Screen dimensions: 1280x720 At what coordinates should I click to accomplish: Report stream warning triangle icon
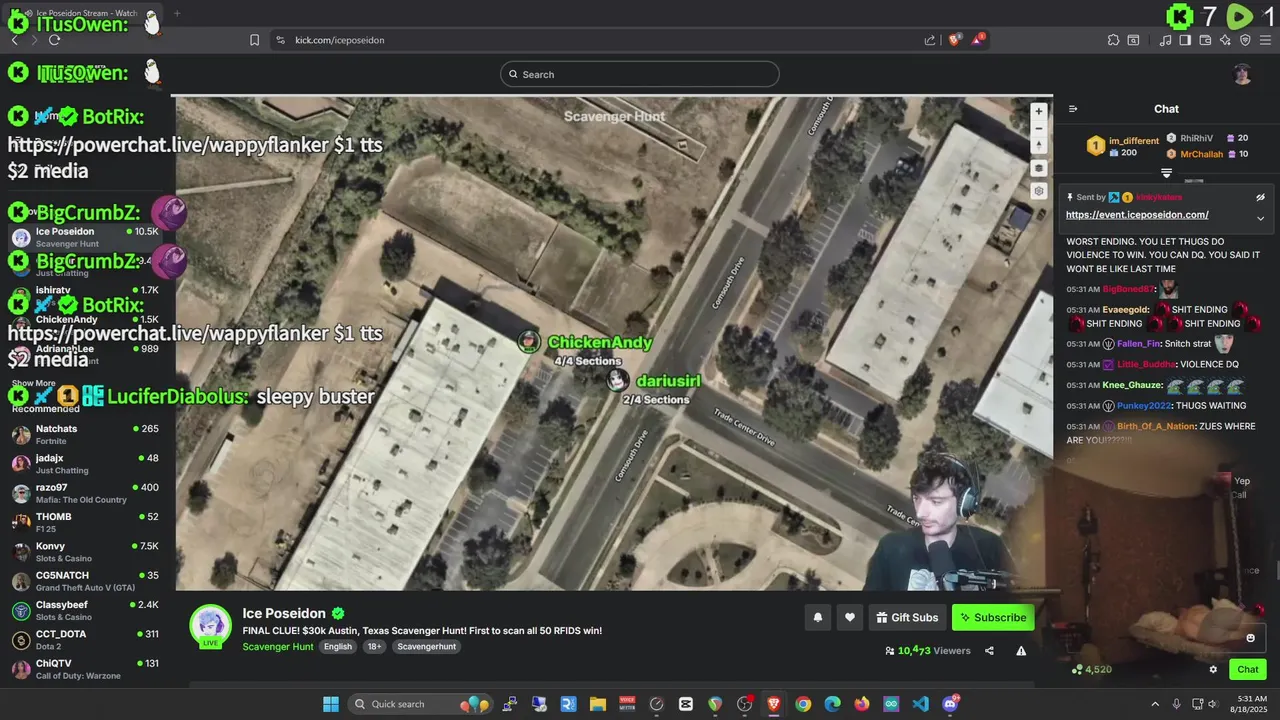[1021, 651]
